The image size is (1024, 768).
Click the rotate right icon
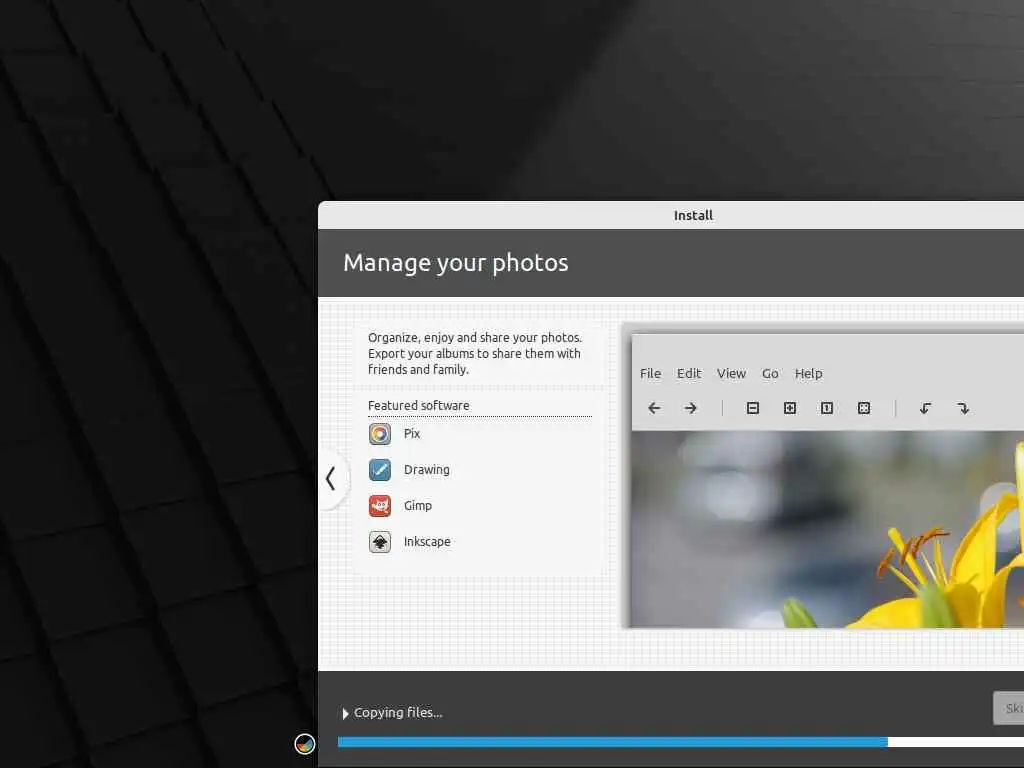(x=963, y=409)
